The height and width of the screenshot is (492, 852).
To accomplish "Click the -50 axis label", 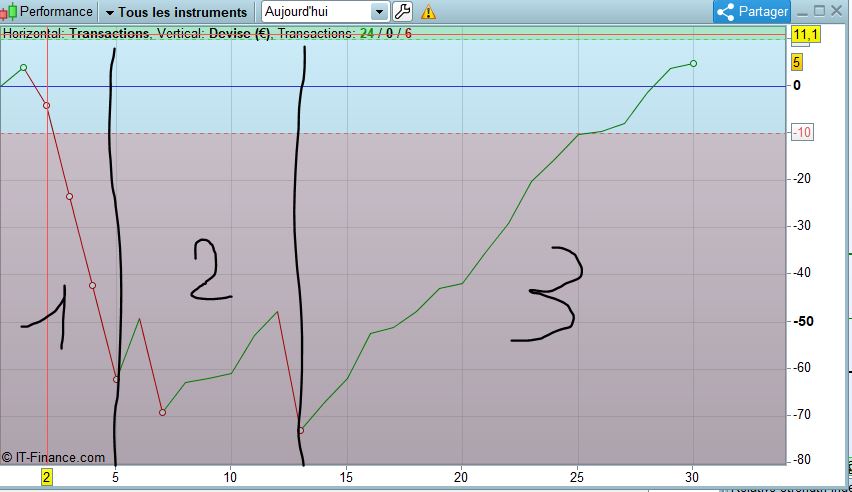I will [803, 321].
